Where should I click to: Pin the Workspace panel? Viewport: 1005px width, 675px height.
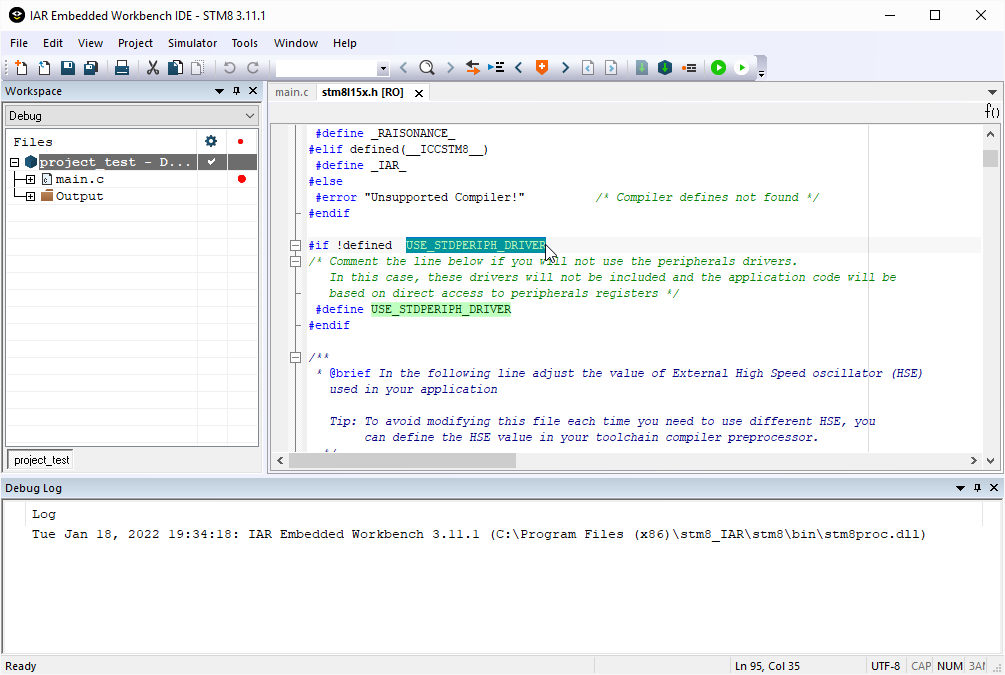[x=237, y=91]
